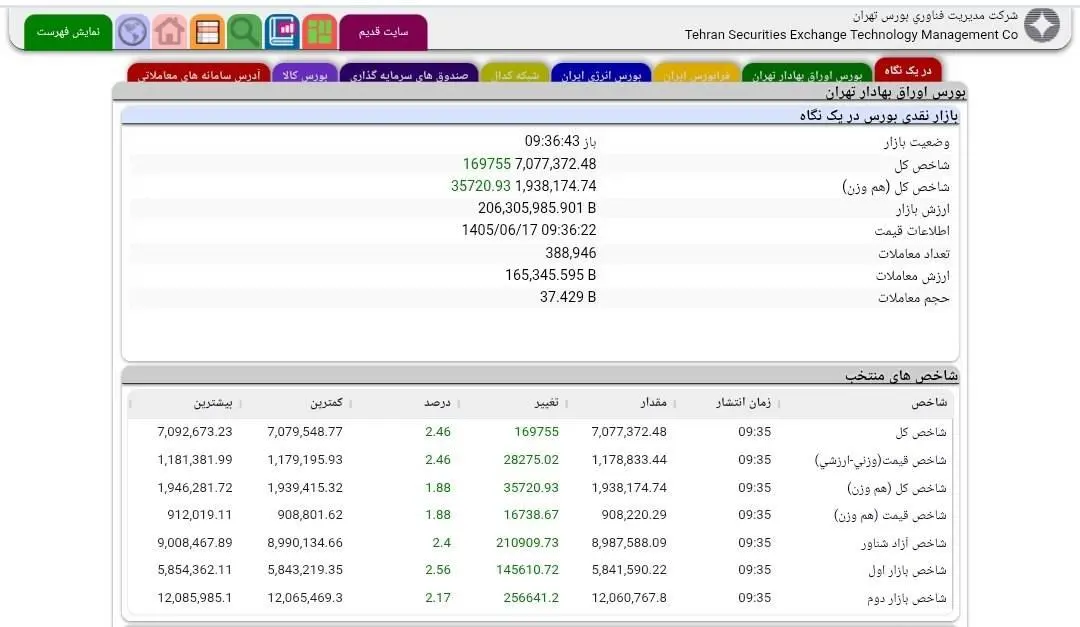
Task: Click the شاخص کل (هم وزن) table row label
Action: (x=896, y=488)
